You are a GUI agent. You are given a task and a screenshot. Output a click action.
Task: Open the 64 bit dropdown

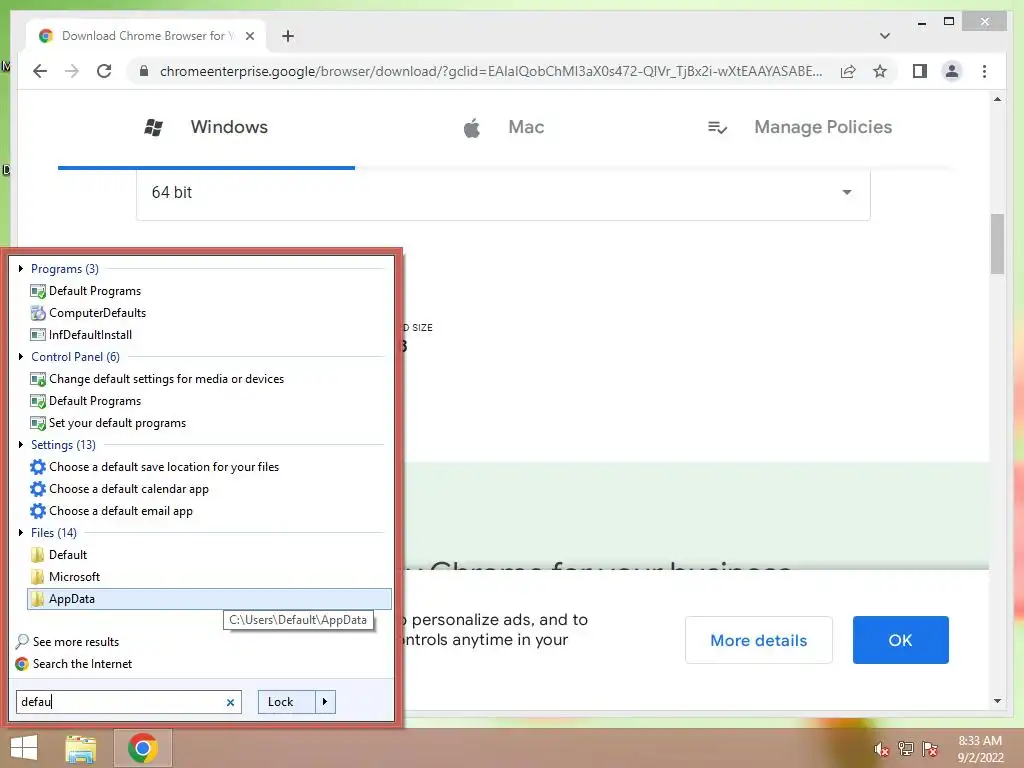click(x=503, y=193)
